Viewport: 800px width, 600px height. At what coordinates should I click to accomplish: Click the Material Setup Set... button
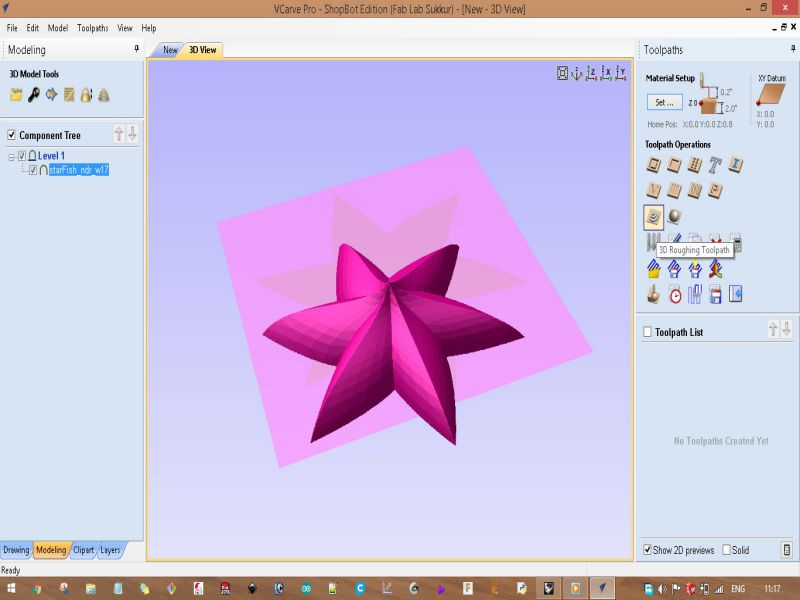664,102
